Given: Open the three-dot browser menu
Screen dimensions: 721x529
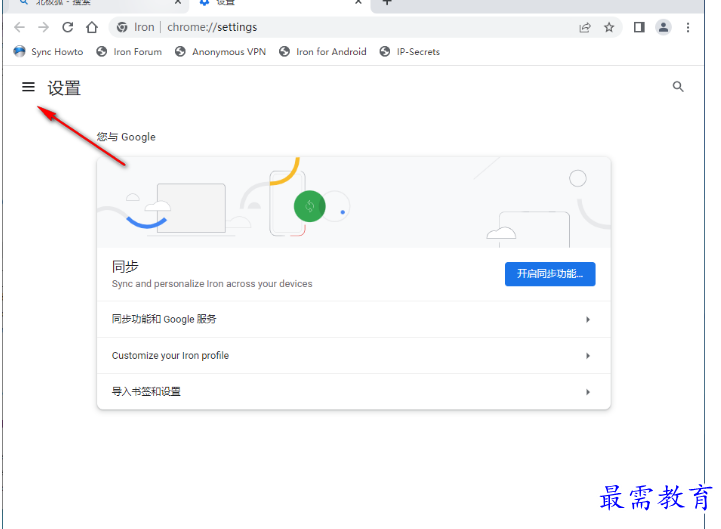Looking at the screenshot, I should 688,28.
